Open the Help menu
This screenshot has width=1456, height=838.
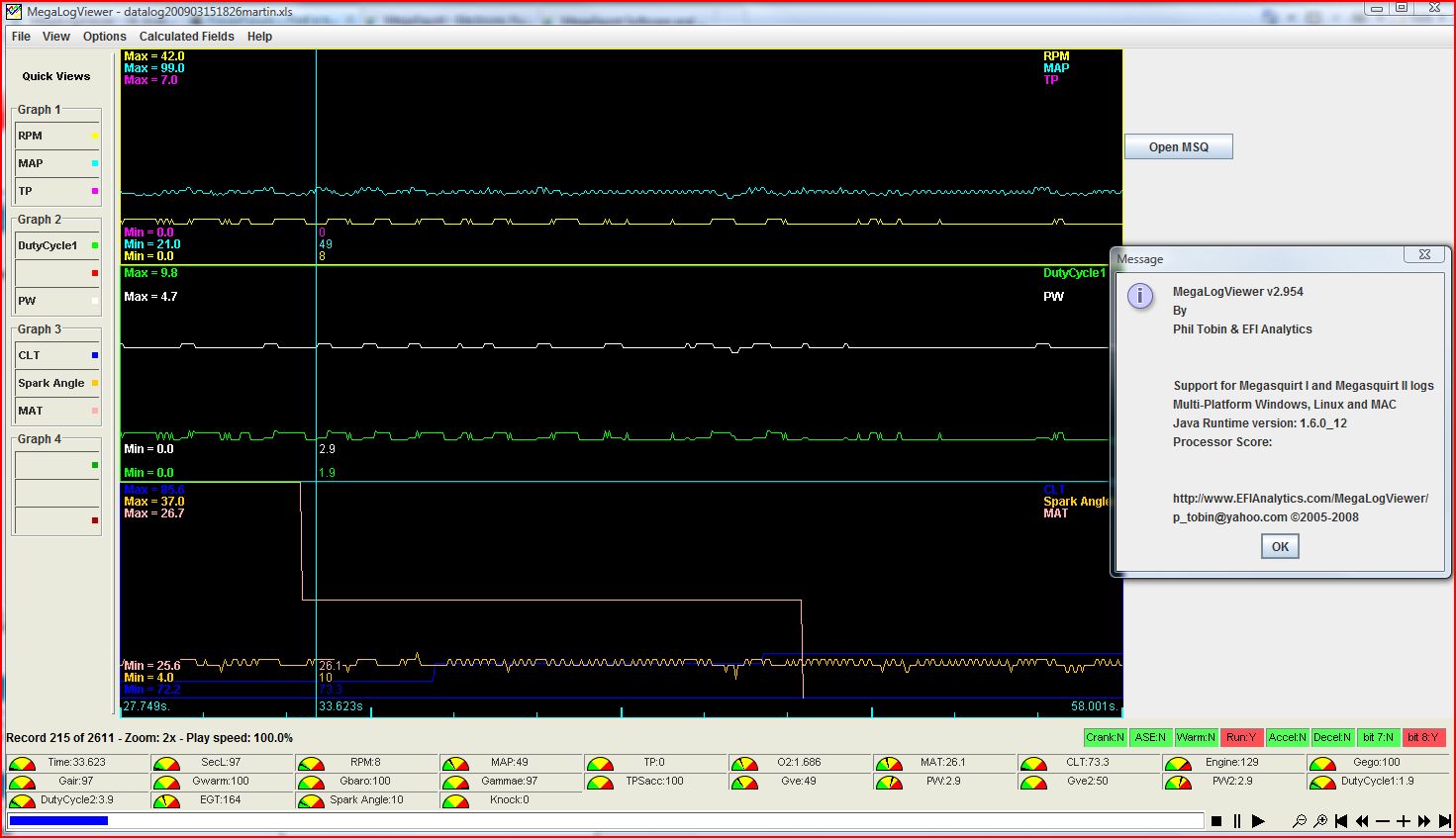tap(259, 37)
